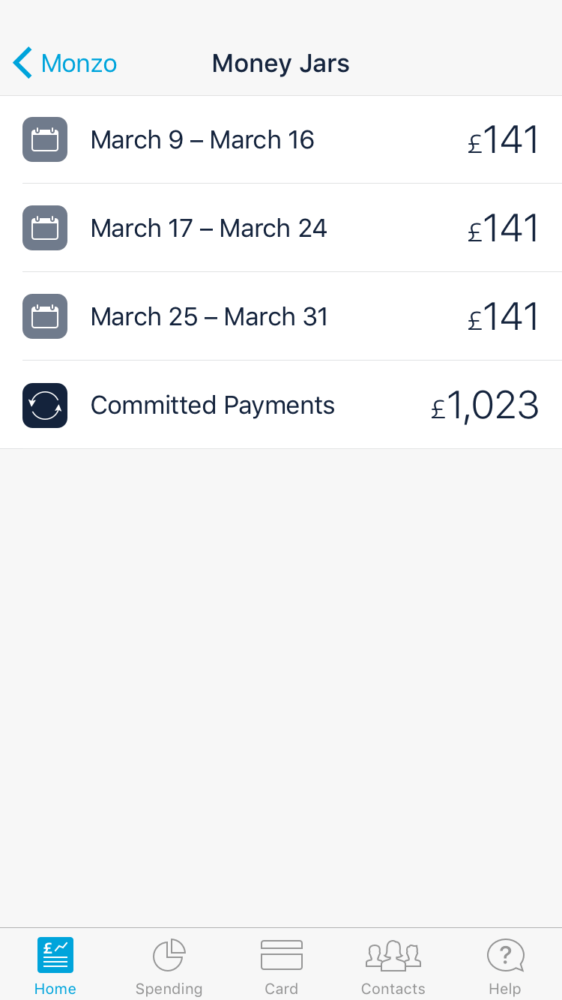Open the Committed Payments row
562x1000 pixels.
coord(281,405)
